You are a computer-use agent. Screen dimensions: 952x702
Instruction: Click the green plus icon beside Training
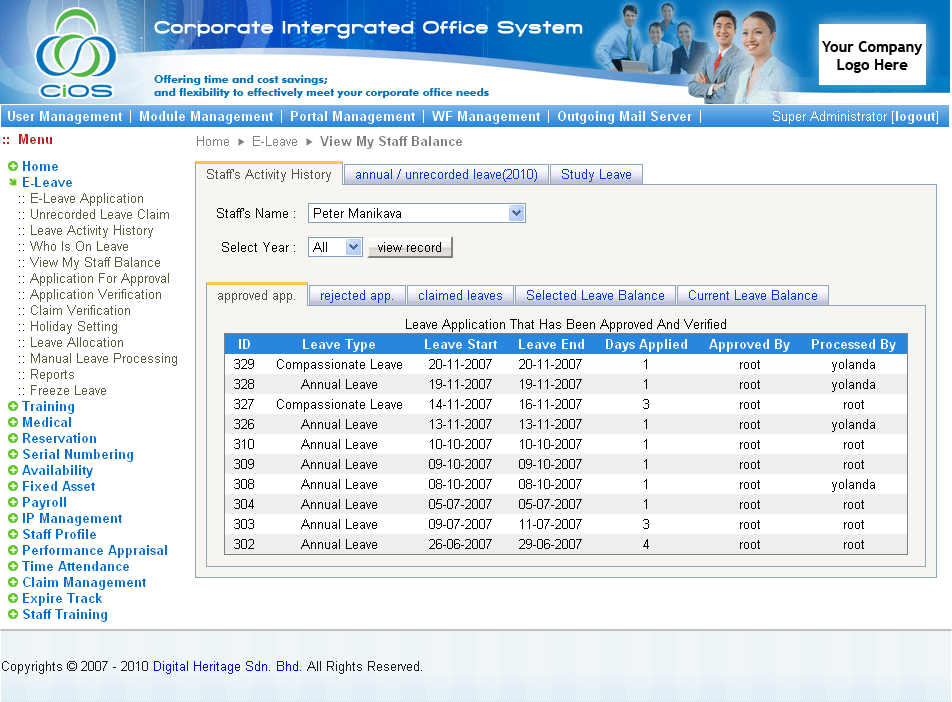[x=13, y=407]
